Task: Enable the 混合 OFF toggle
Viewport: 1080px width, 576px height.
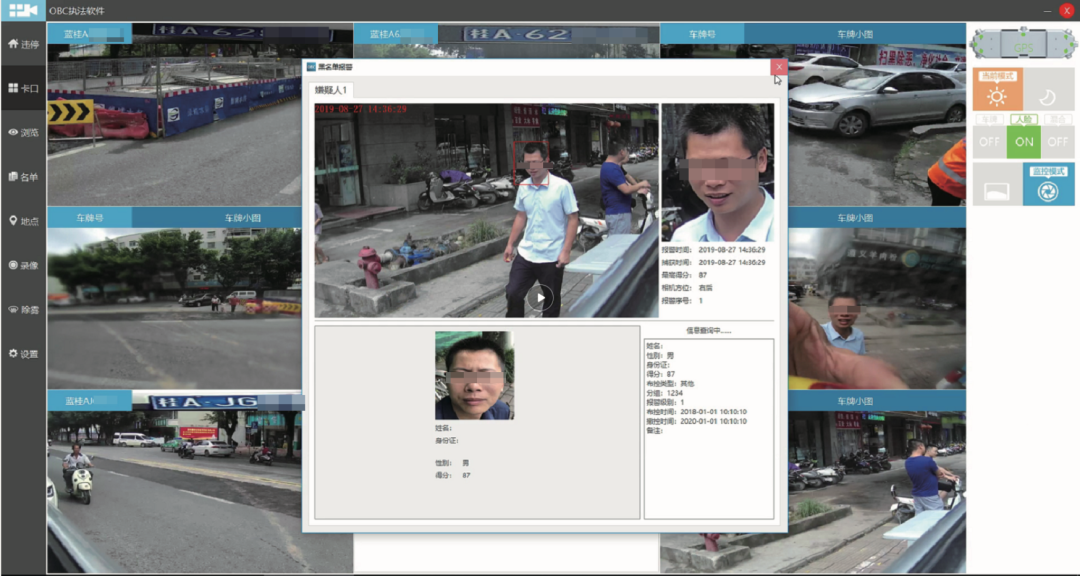Action: [1057, 142]
